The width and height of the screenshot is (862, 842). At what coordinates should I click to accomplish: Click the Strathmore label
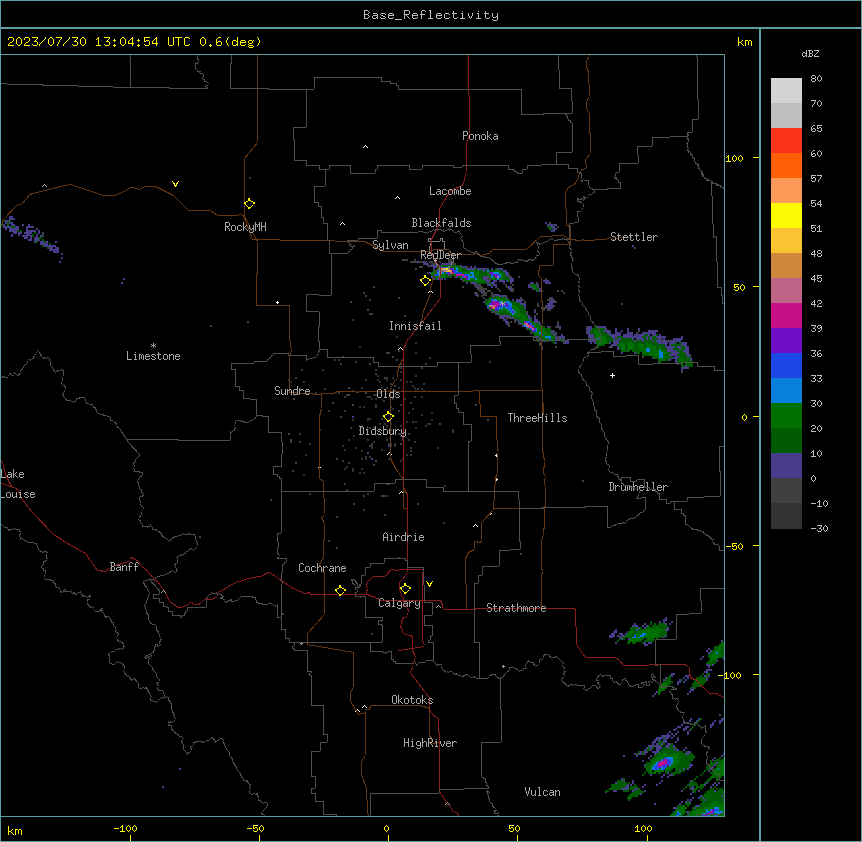(x=516, y=608)
